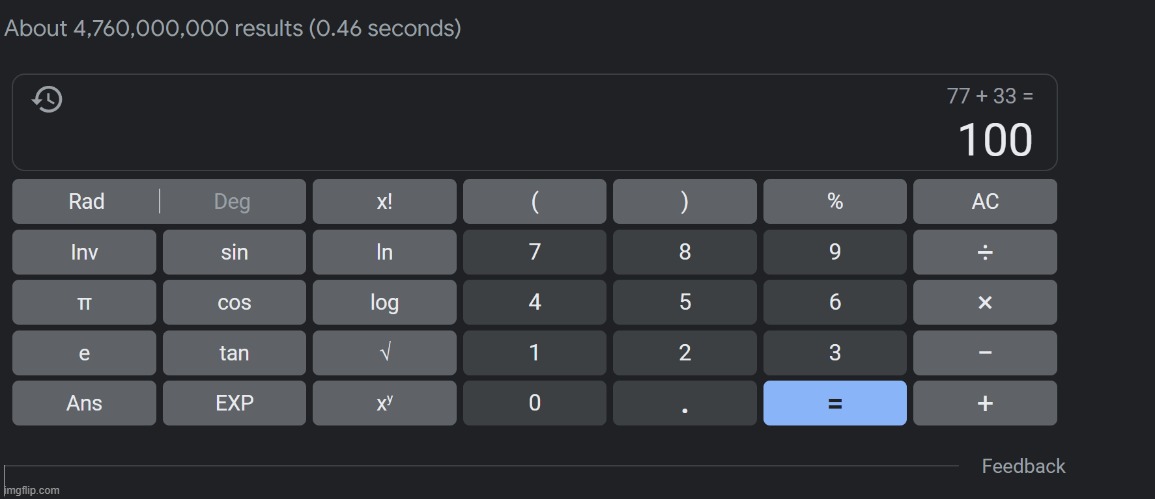Click the division ÷ operator key
Viewport: 1155px width, 499px height.
[x=985, y=252]
